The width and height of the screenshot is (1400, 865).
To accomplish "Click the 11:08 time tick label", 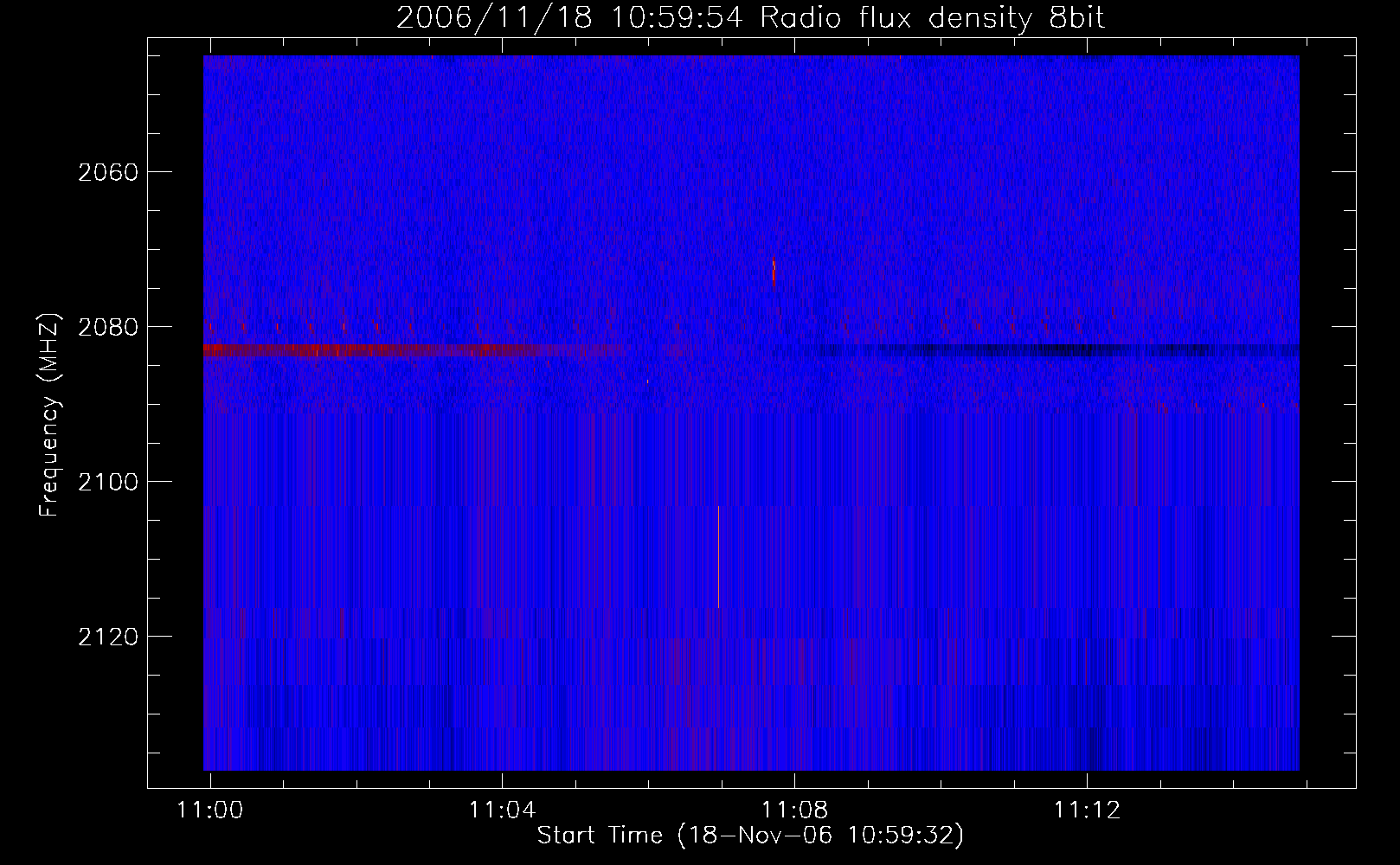I will [x=794, y=810].
